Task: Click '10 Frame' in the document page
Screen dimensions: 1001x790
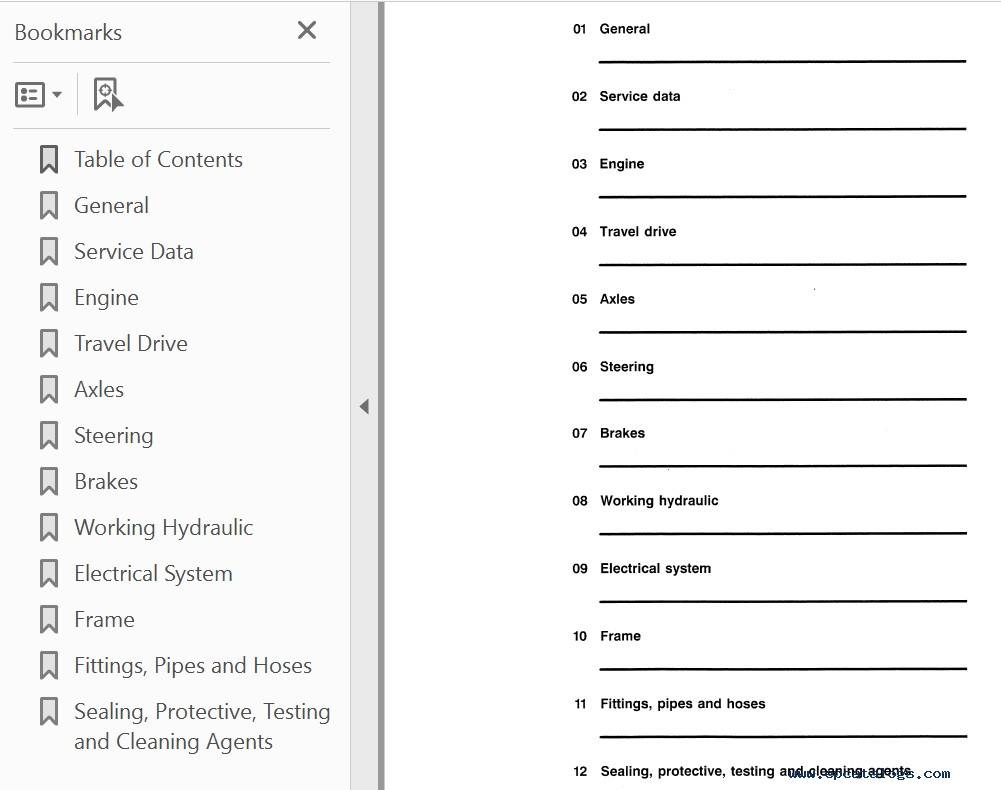Action: [606, 637]
